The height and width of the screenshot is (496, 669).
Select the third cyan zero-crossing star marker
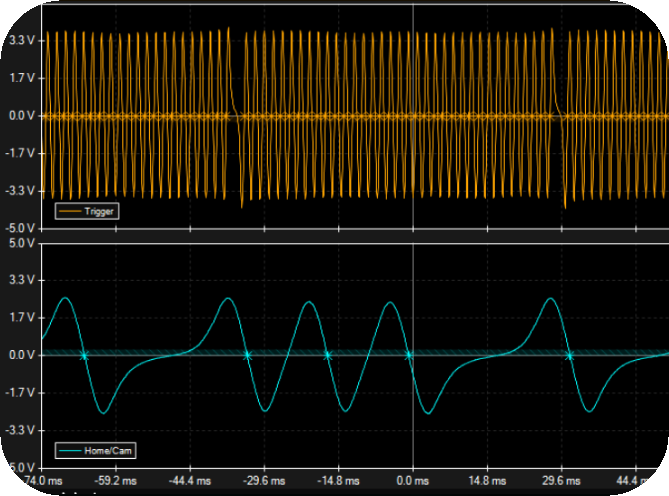click(327, 355)
